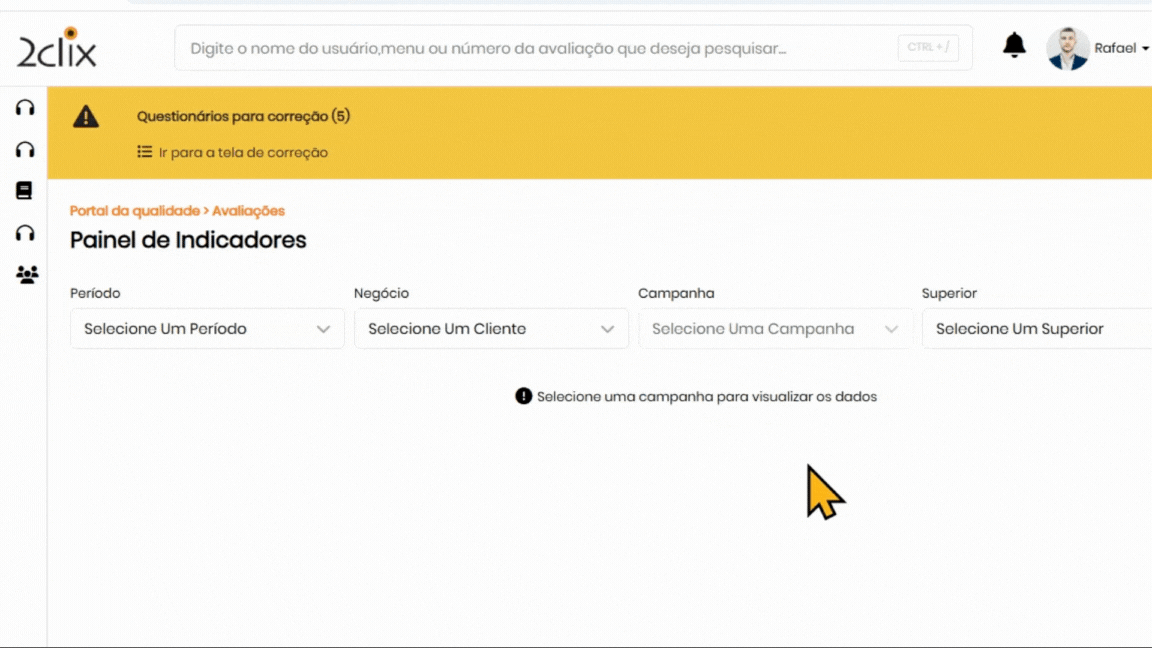Follow the 'Ir para a tela de correção' link
1152x648 pixels.
243,153
